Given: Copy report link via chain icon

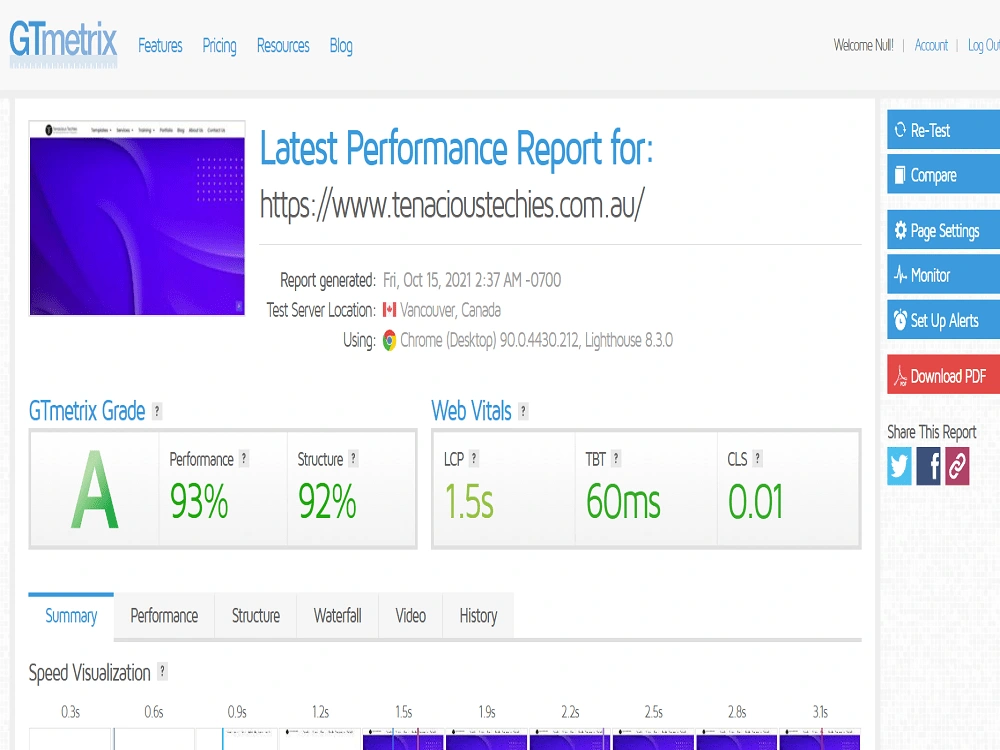Looking at the screenshot, I should [957, 466].
